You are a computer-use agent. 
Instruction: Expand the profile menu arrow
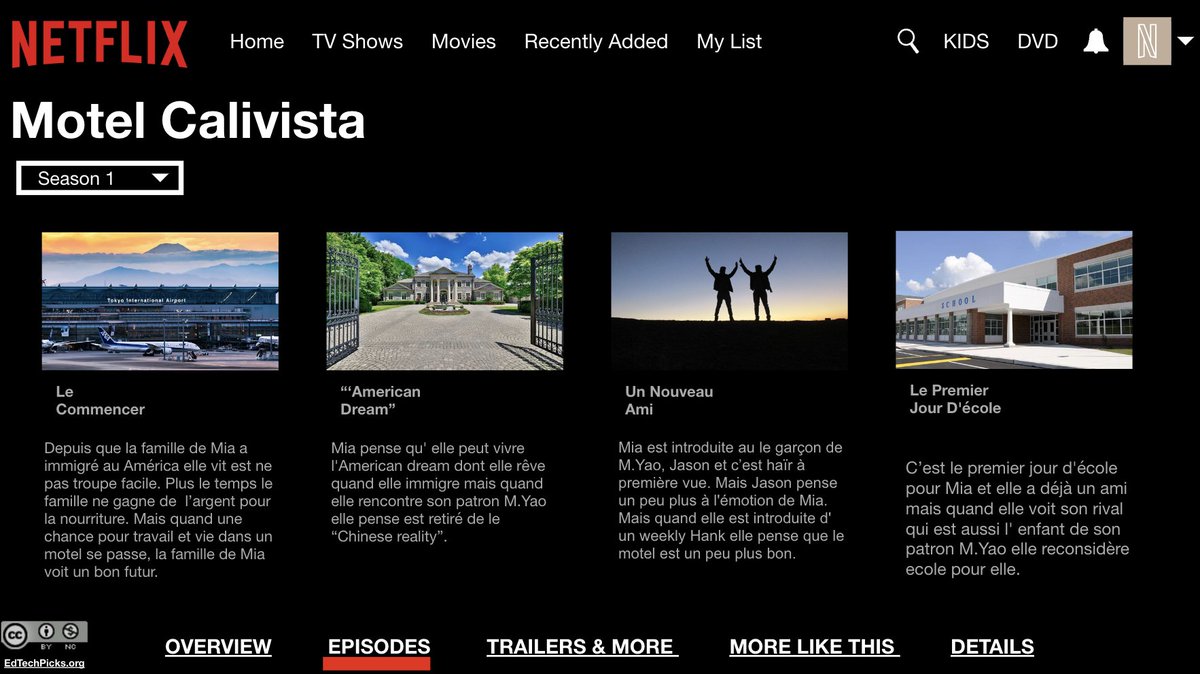tap(1186, 41)
